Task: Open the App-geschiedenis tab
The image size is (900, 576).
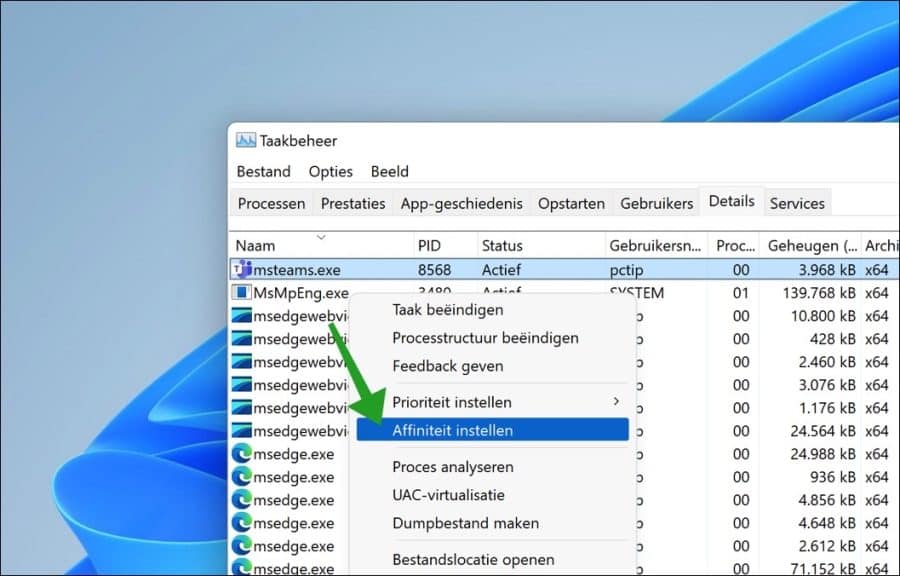Action: point(461,204)
